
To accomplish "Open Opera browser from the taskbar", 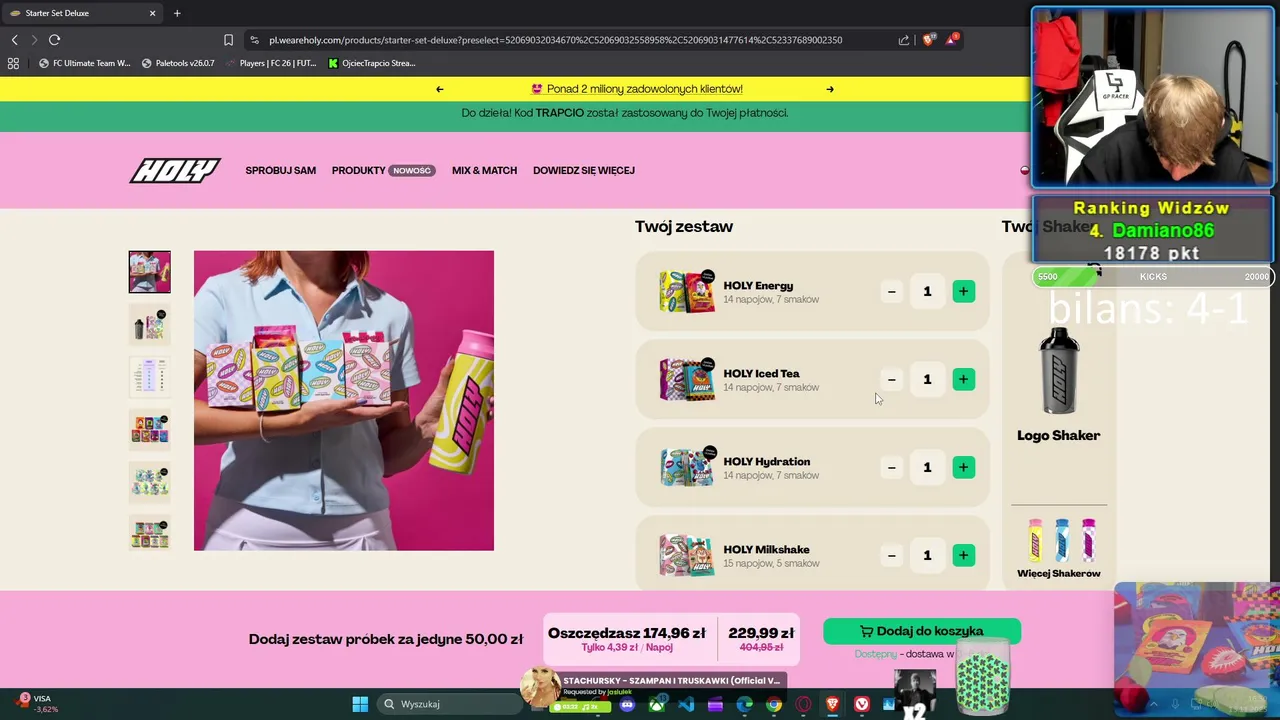I will (x=803, y=705).
